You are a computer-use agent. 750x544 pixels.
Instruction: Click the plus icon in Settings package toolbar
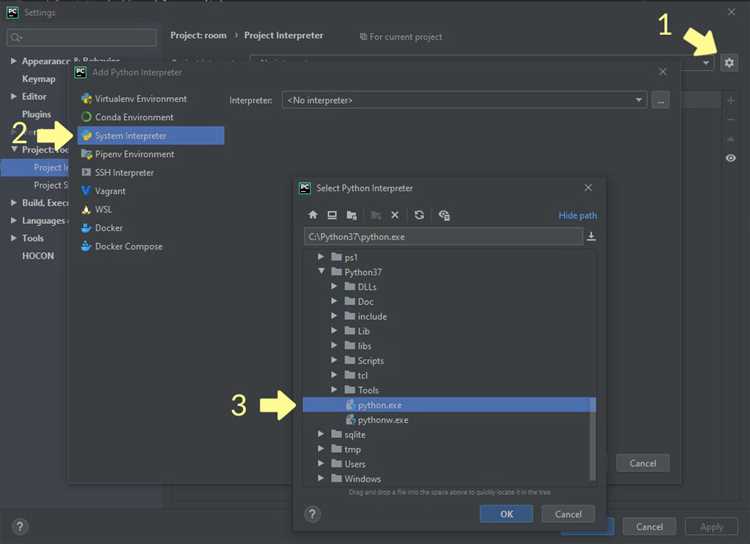pyautogui.click(x=731, y=100)
